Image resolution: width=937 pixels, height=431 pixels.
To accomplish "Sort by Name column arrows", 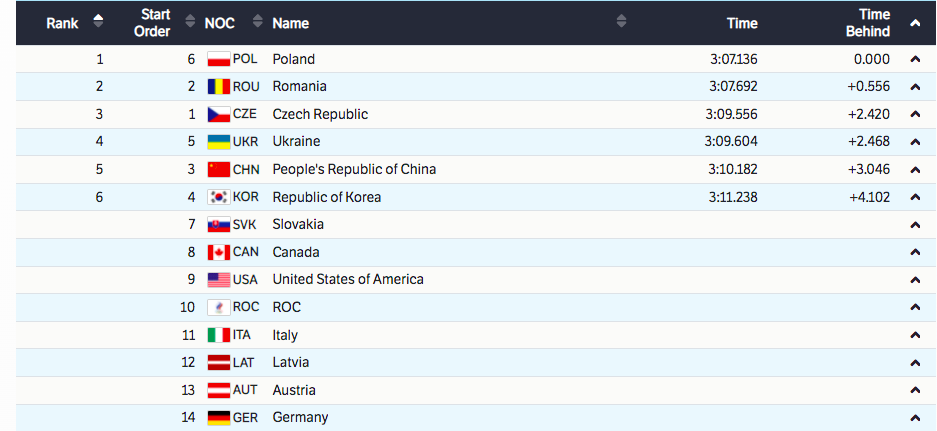I will tap(621, 22).
